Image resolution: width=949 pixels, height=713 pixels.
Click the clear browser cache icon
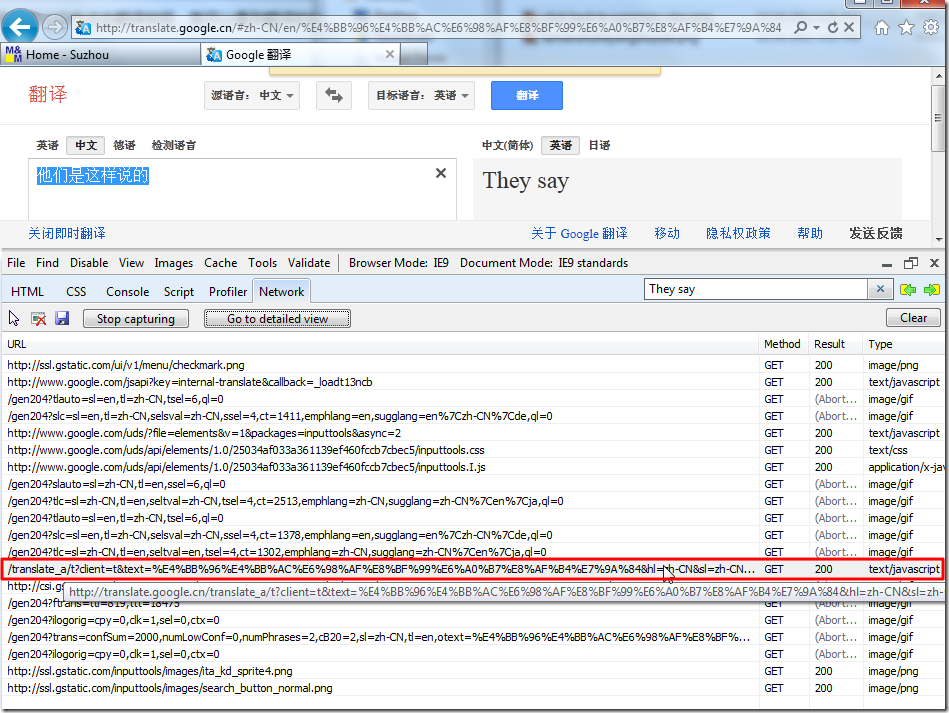pos(39,318)
